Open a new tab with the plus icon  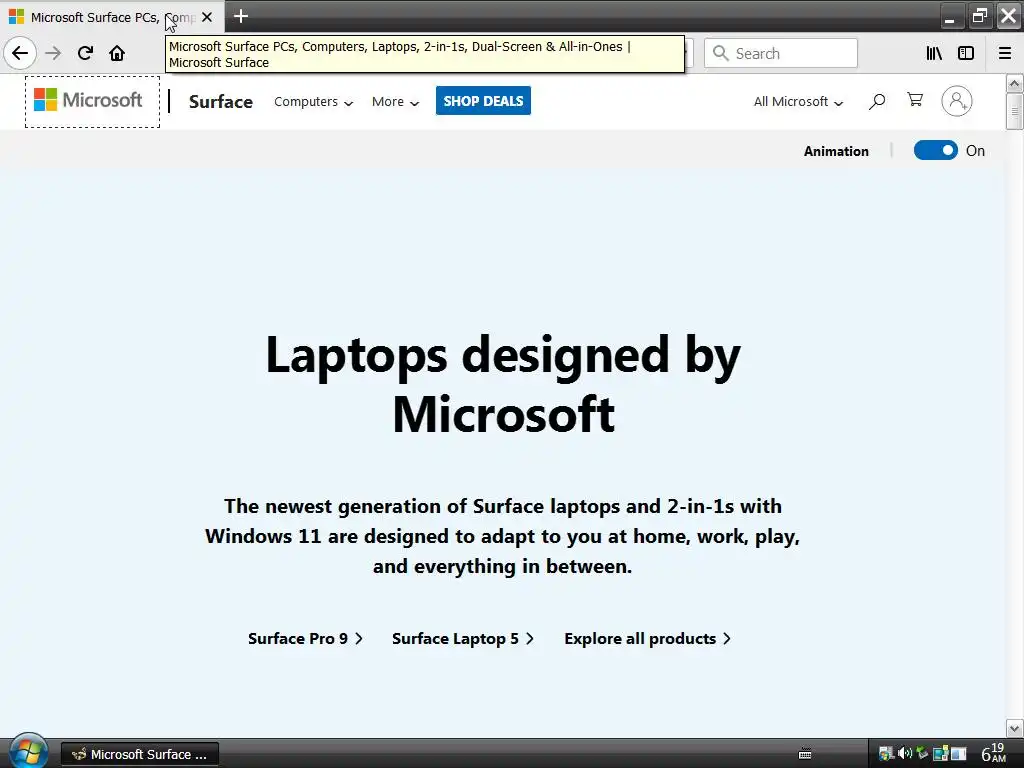click(240, 16)
